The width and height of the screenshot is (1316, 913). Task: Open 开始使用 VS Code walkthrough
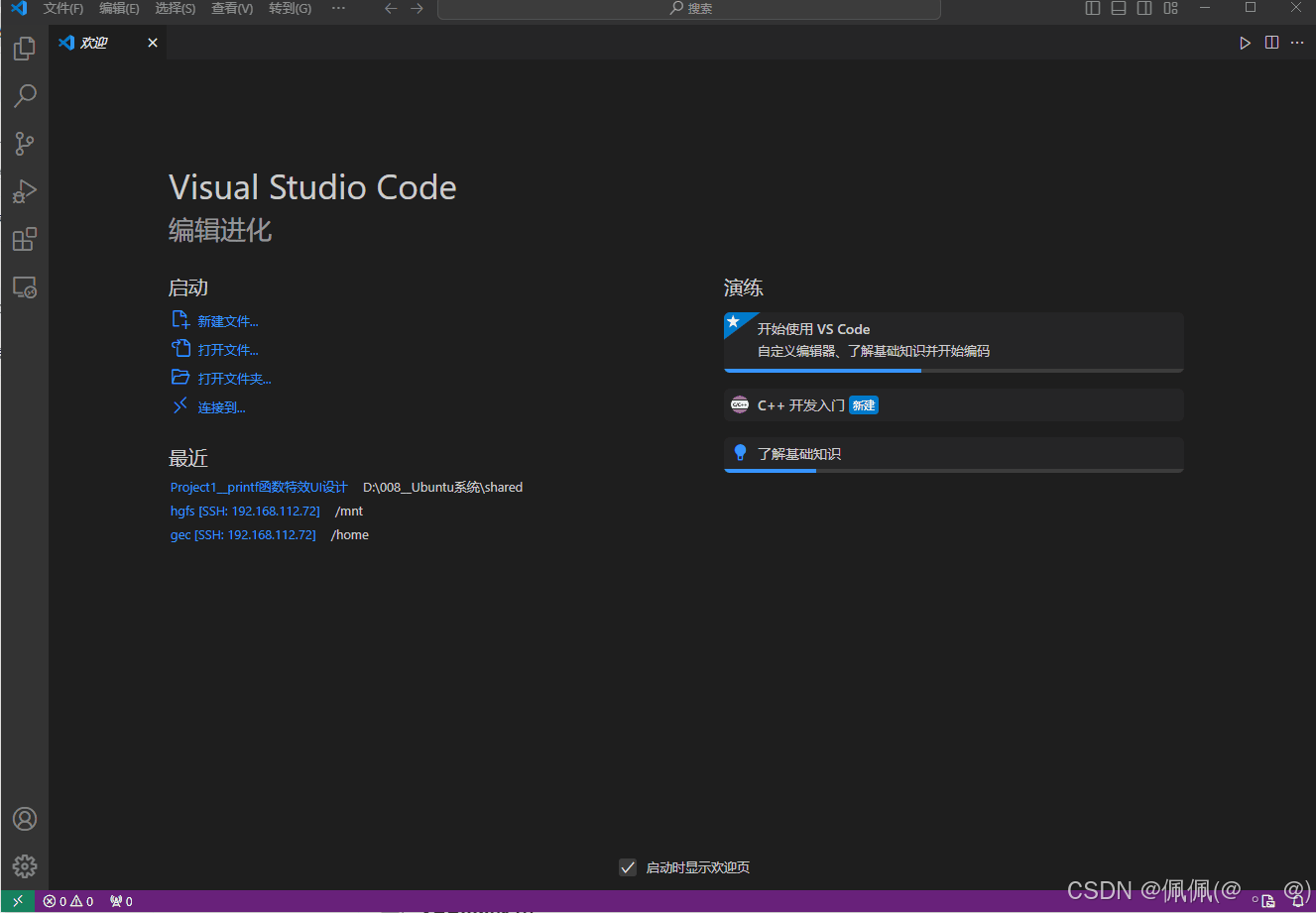coord(954,342)
